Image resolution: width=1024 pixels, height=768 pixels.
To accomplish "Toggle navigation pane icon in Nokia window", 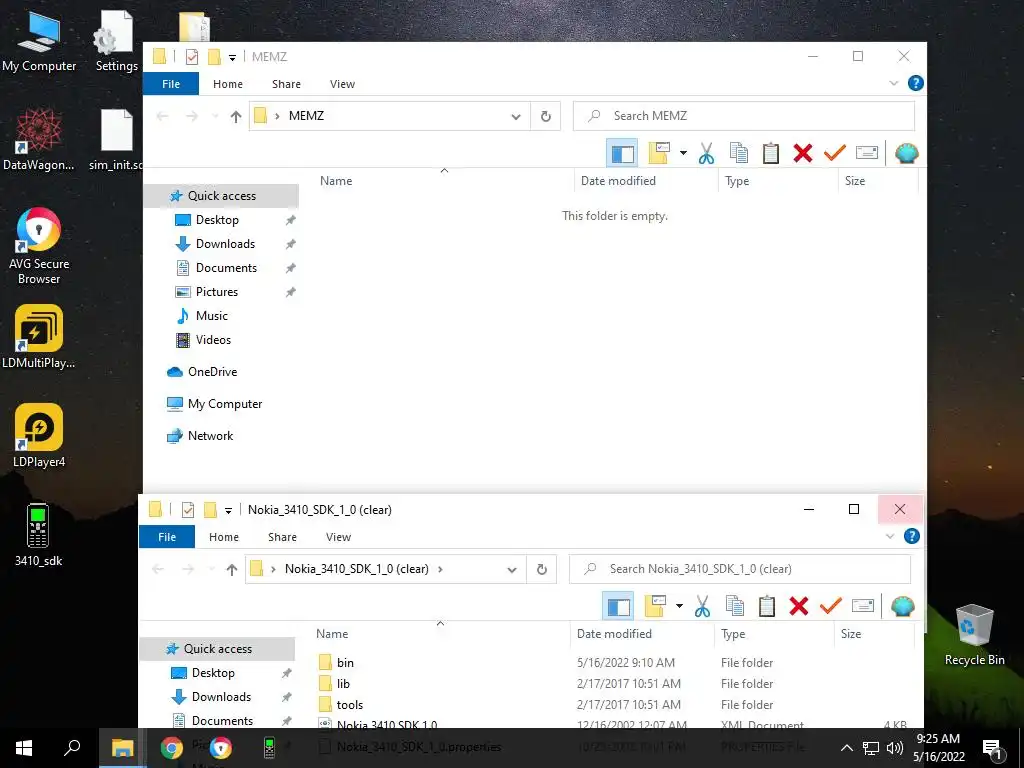I will (618, 607).
